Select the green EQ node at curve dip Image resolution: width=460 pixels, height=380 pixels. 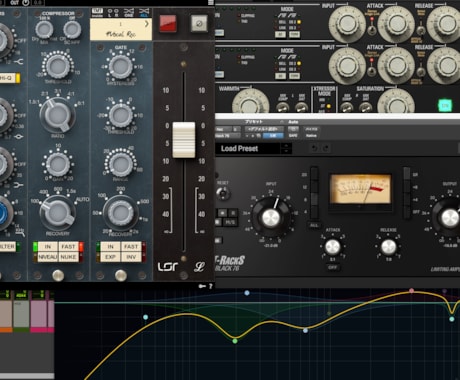point(235,341)
